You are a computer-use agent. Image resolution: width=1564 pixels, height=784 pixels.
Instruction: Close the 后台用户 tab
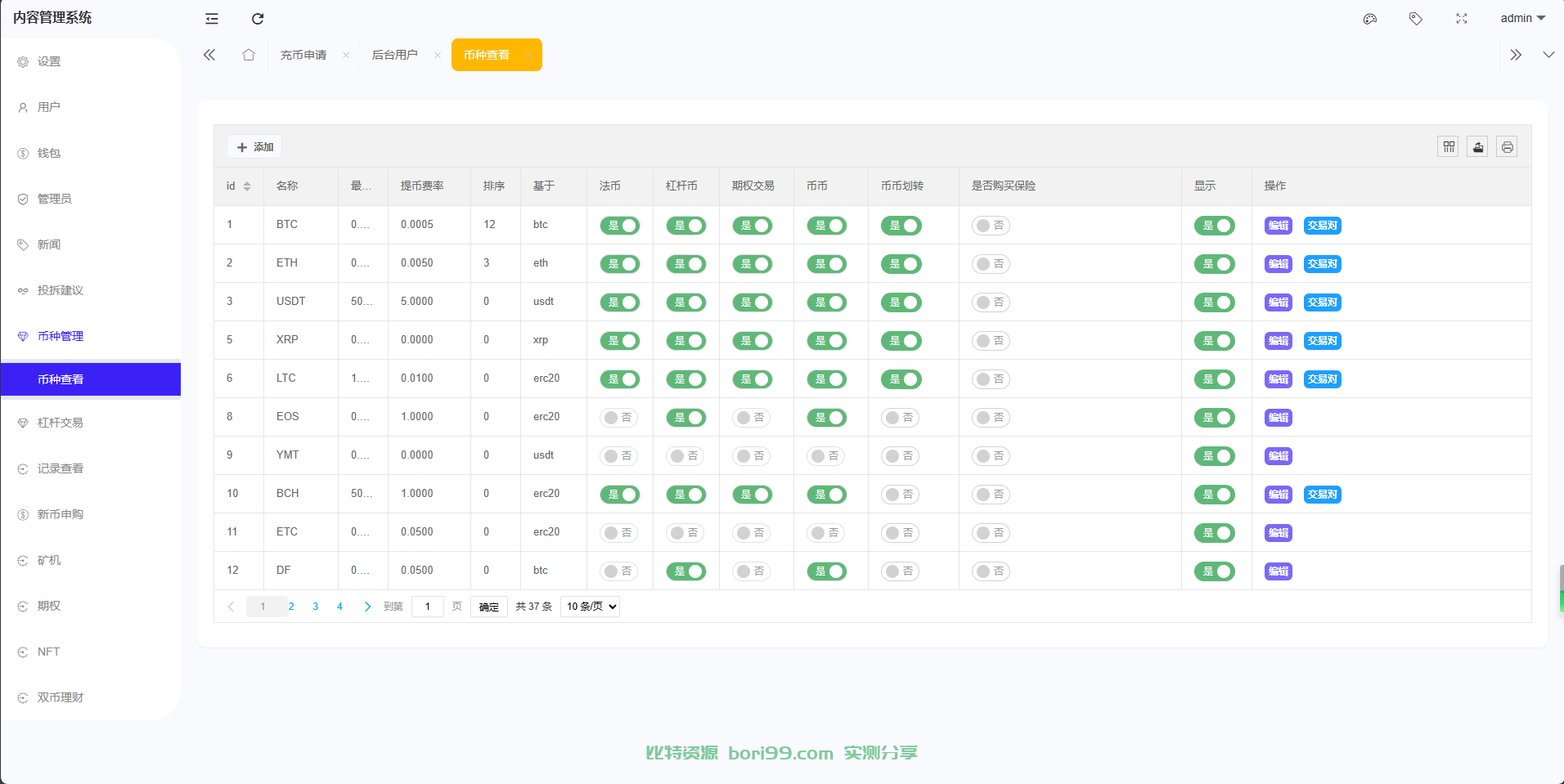(x=438, y=56)
